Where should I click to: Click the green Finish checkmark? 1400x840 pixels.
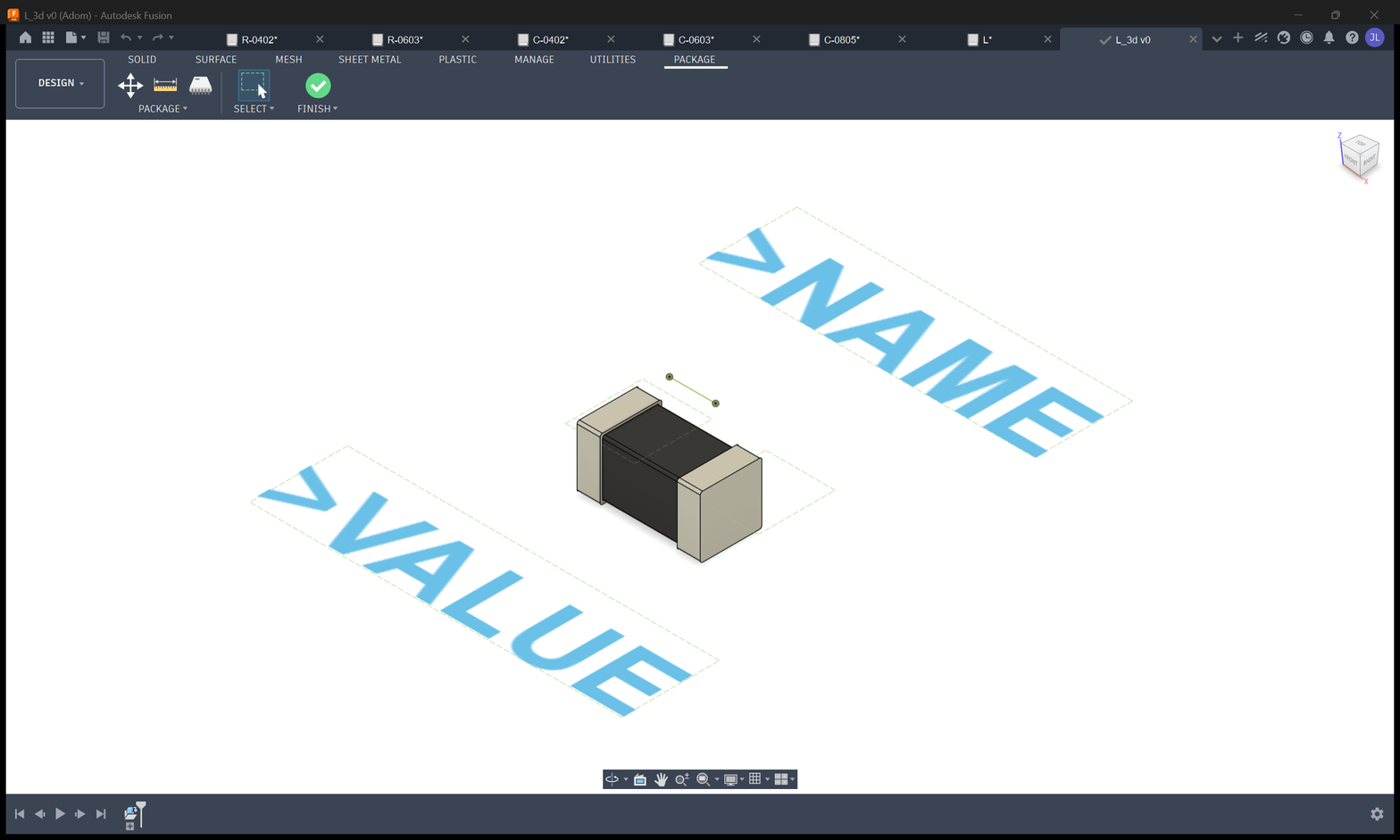[x=318, y=85]
